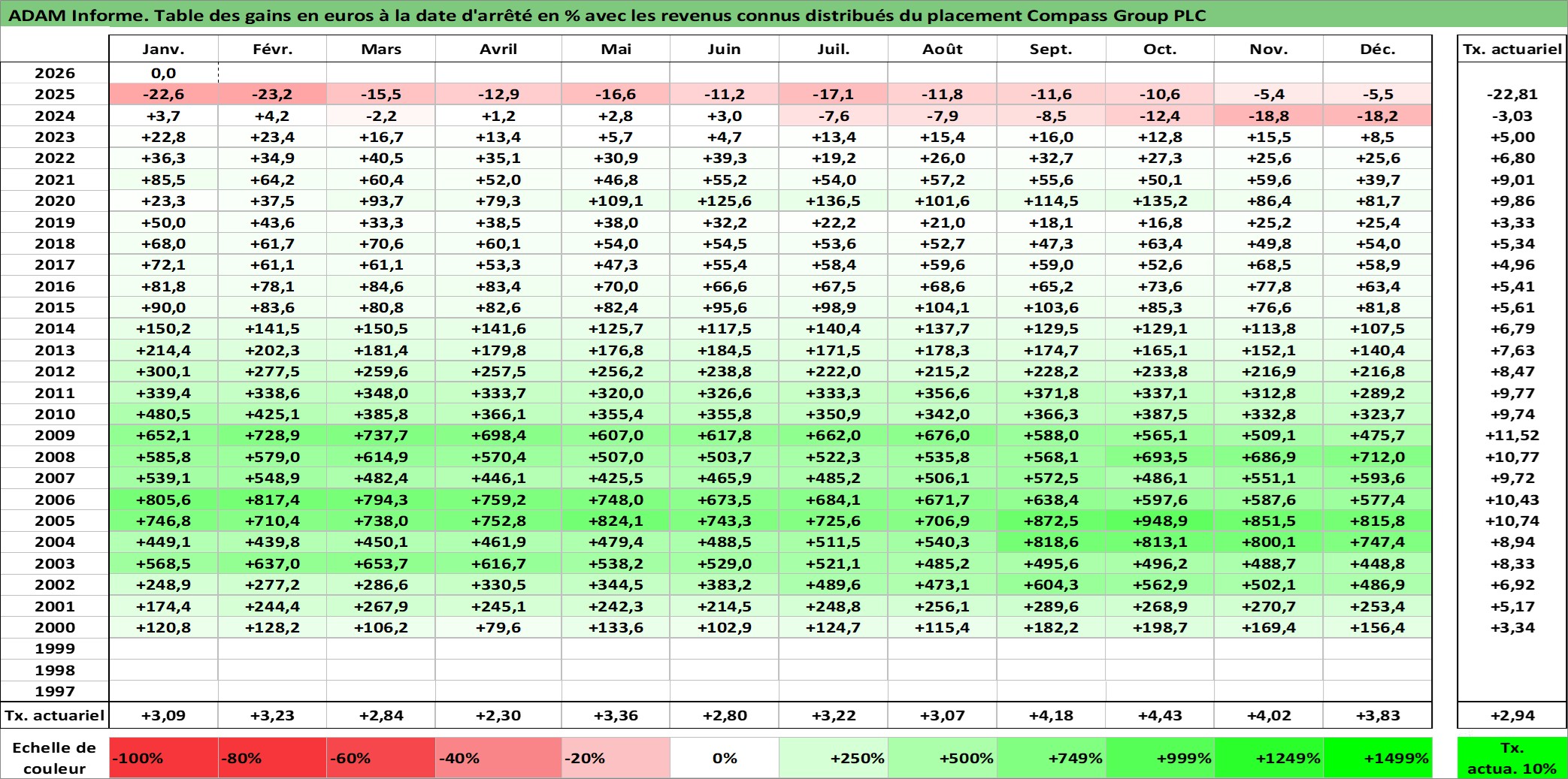Click the Tx. actuariel bottom row label
The image size is (1568, 779).
click(x=55, y=715)
